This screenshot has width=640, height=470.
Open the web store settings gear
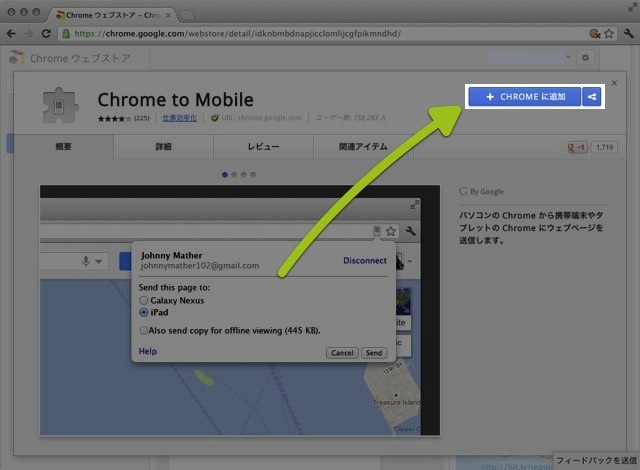(x=585, y=58)
